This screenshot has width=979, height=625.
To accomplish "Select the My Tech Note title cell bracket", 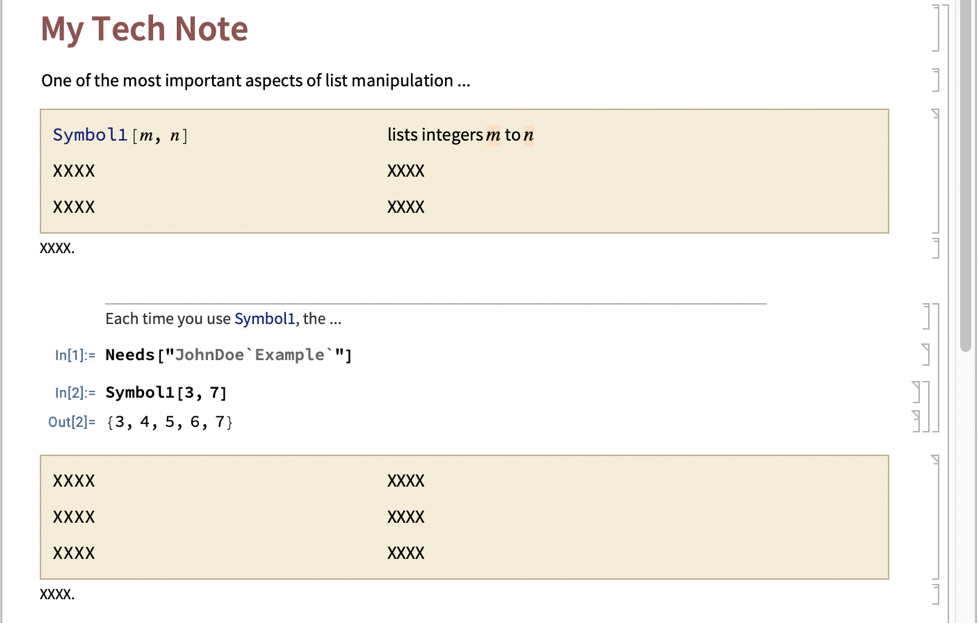I will pyautogui.click(x=935, y=27).
